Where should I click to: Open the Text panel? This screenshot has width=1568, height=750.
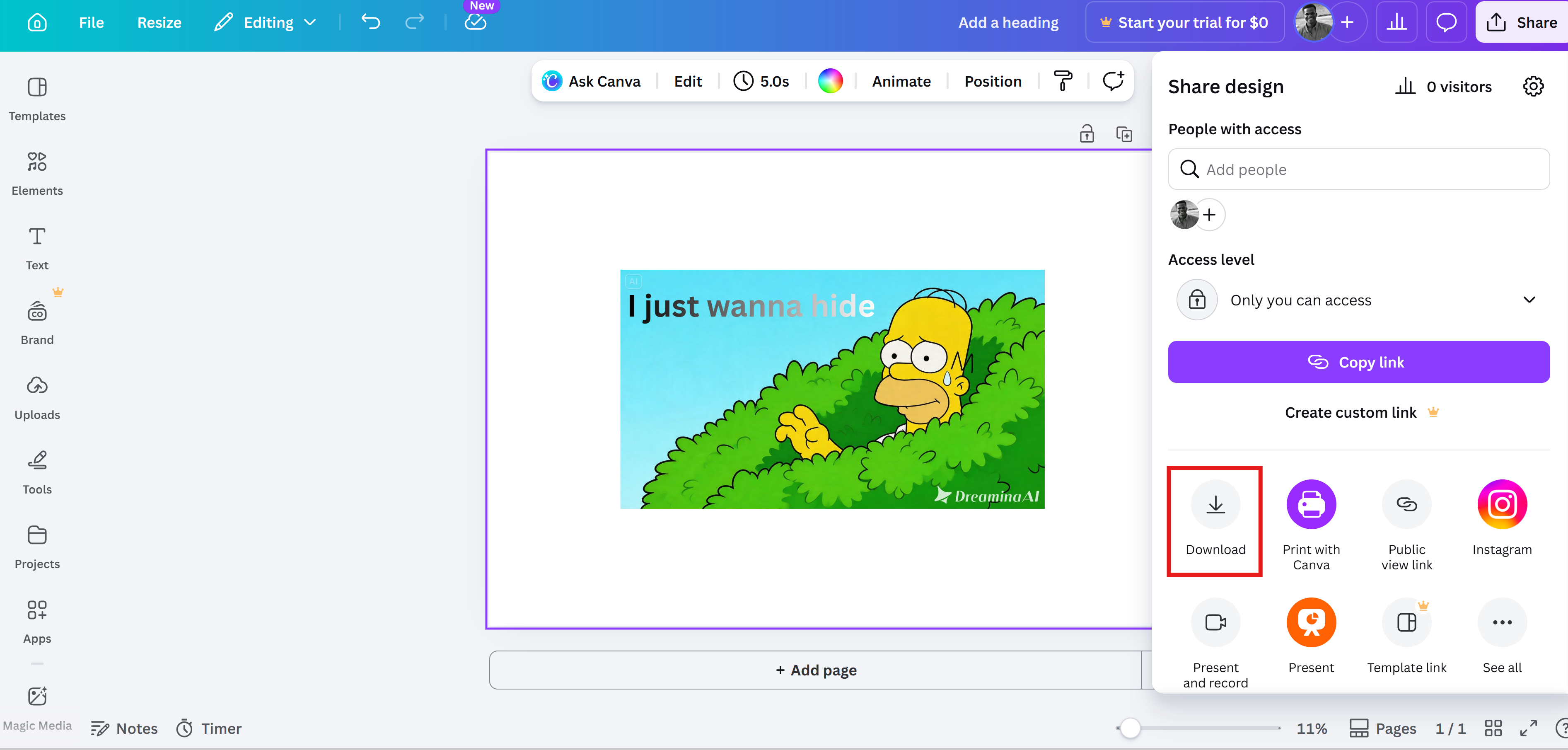point(37,248)
